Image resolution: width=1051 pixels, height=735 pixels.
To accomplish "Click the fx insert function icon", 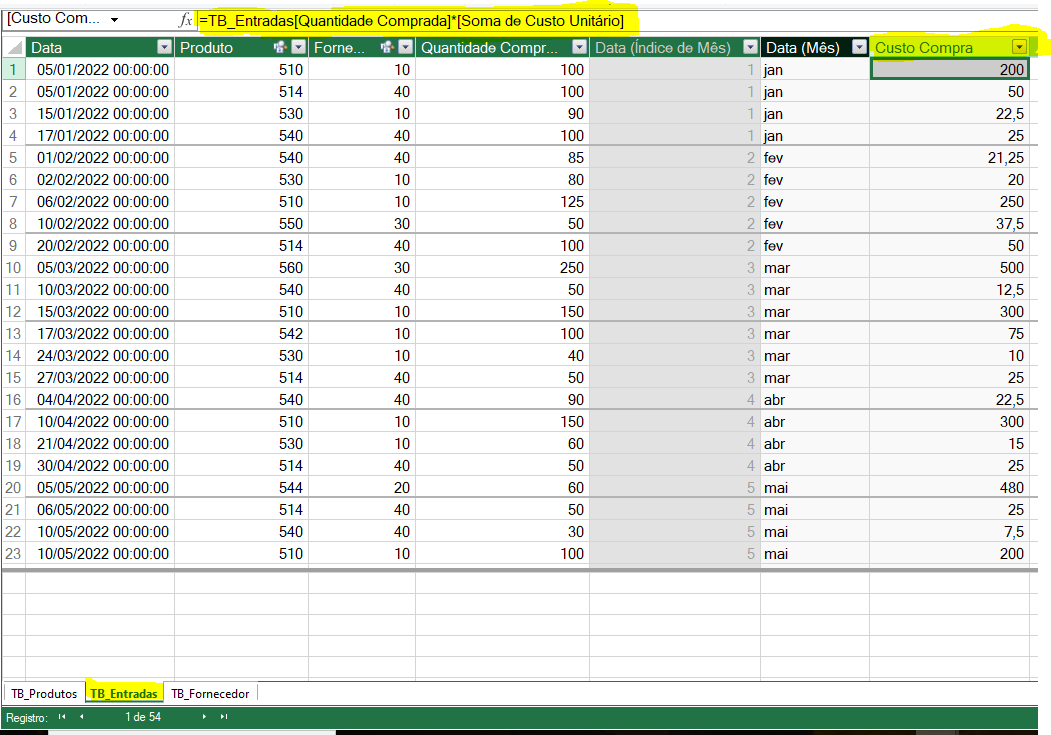I will pyautogui.click(x=186, y=20).
